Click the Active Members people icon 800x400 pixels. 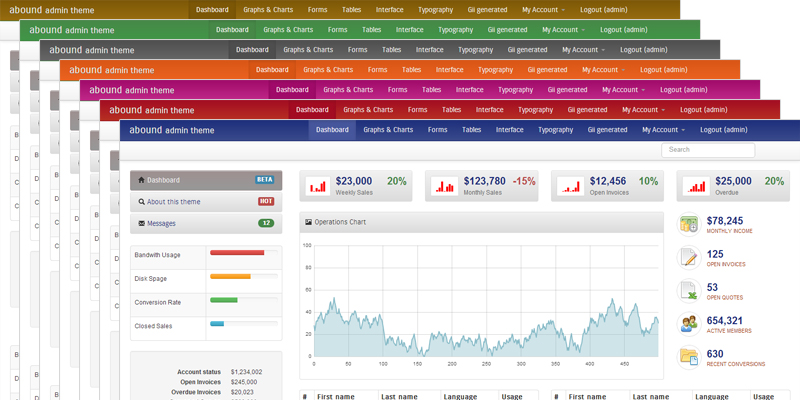click(689, 324)
